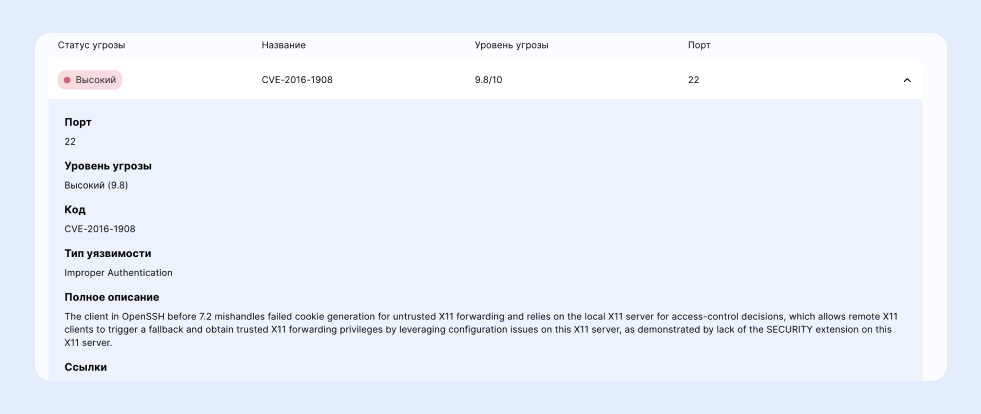The image size is (981, 414).
Task: Click the Ссылки section heading
Action: tap(86, 367)
